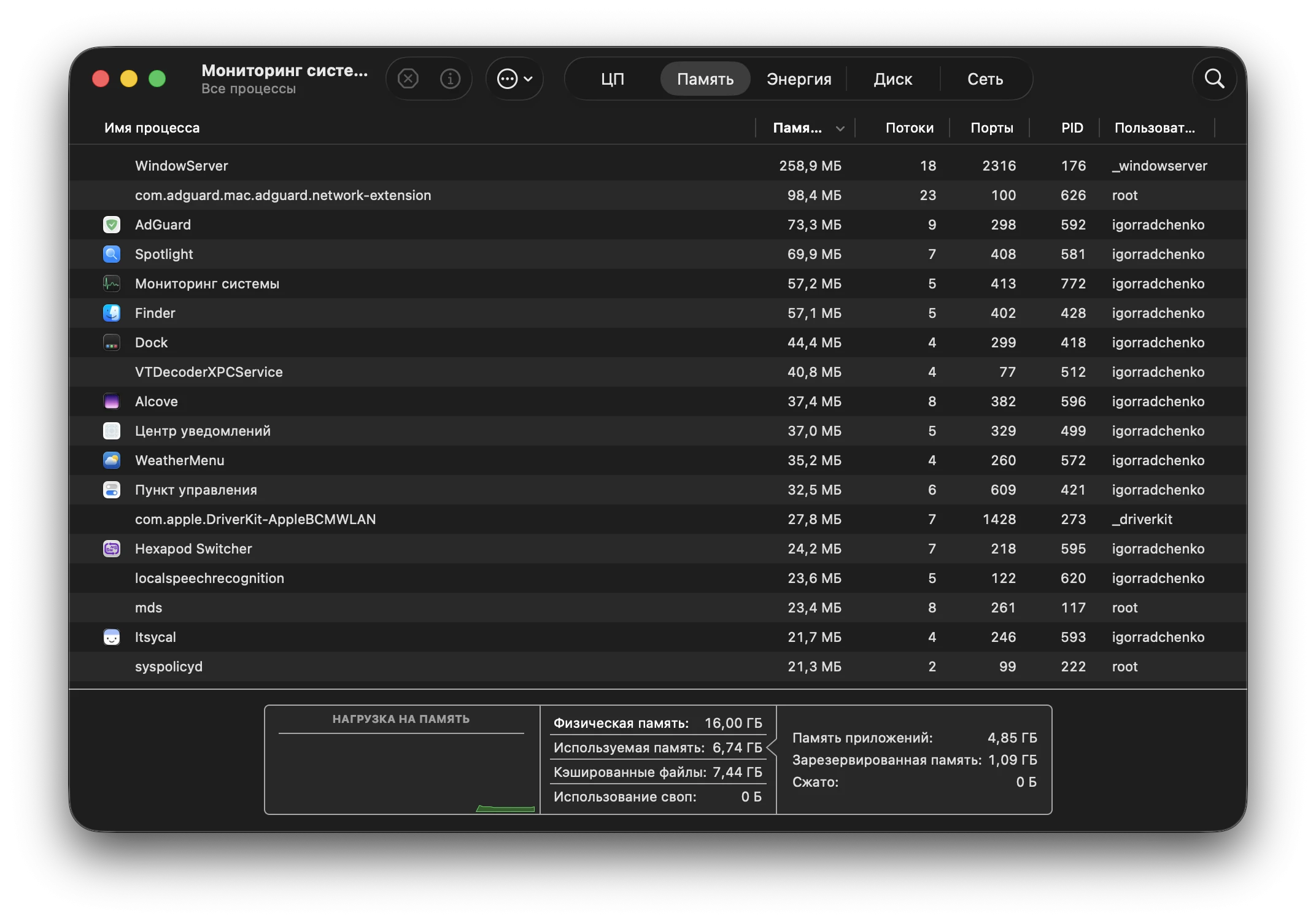This screenshot has height=923, width=1316.
Task: Click the Все процессы subtitle
Action: click(x=249, y=88)
